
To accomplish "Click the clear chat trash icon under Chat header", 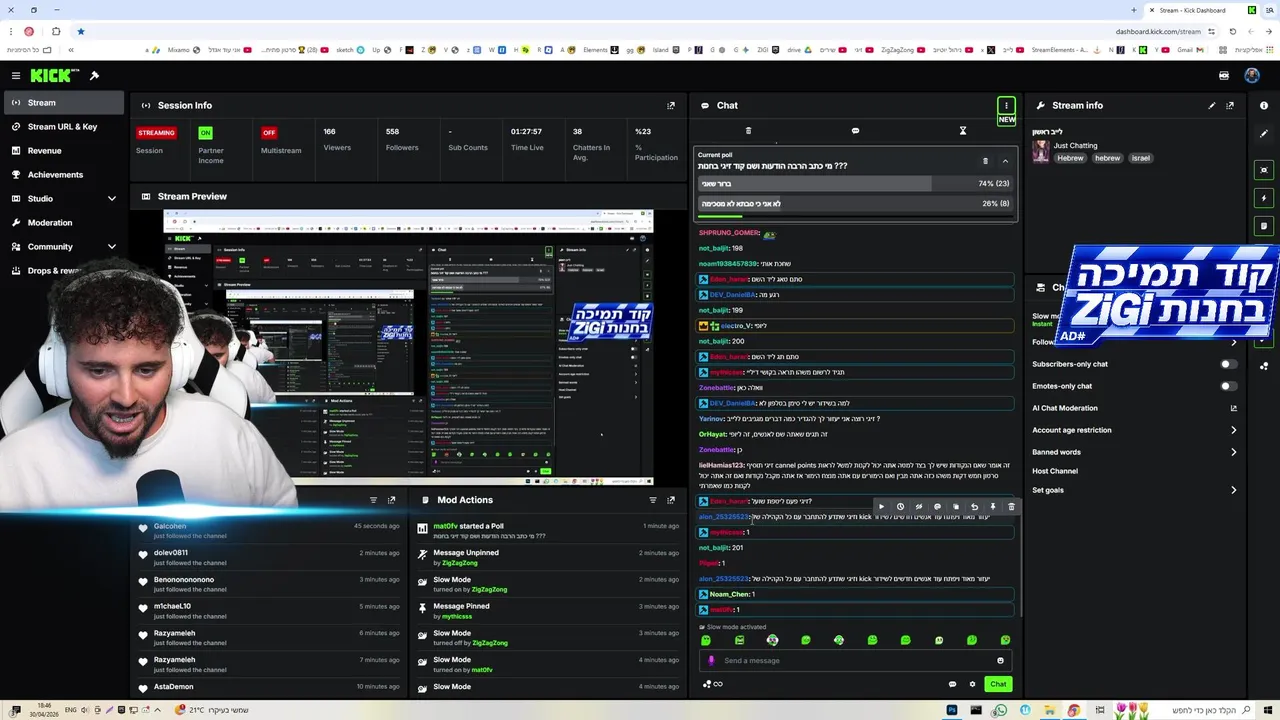I will point(748,131).
